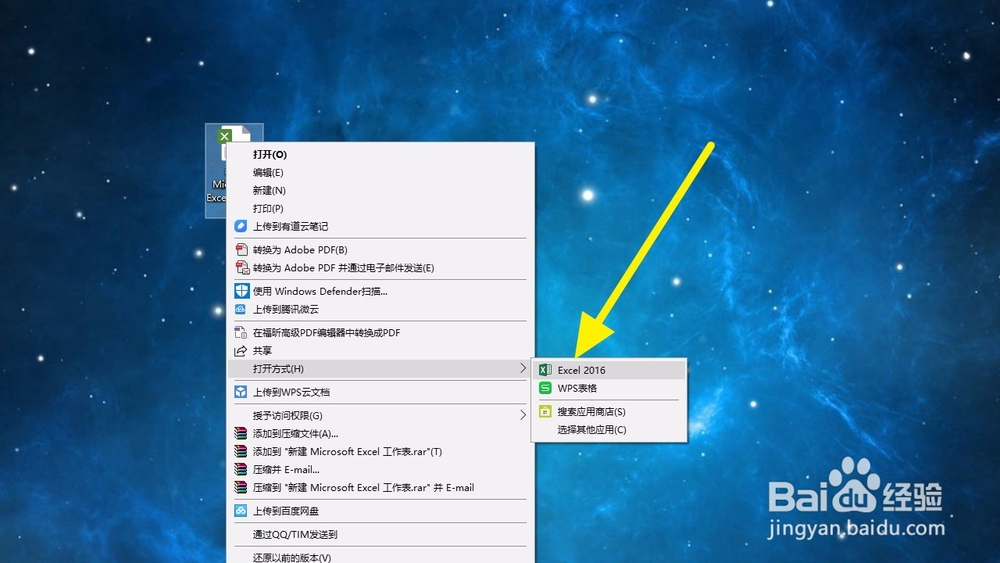Choose 压缩到 "新建 Microsoft Excel 工作表.rar" 并 E-mail

click(x=380, y=487)
